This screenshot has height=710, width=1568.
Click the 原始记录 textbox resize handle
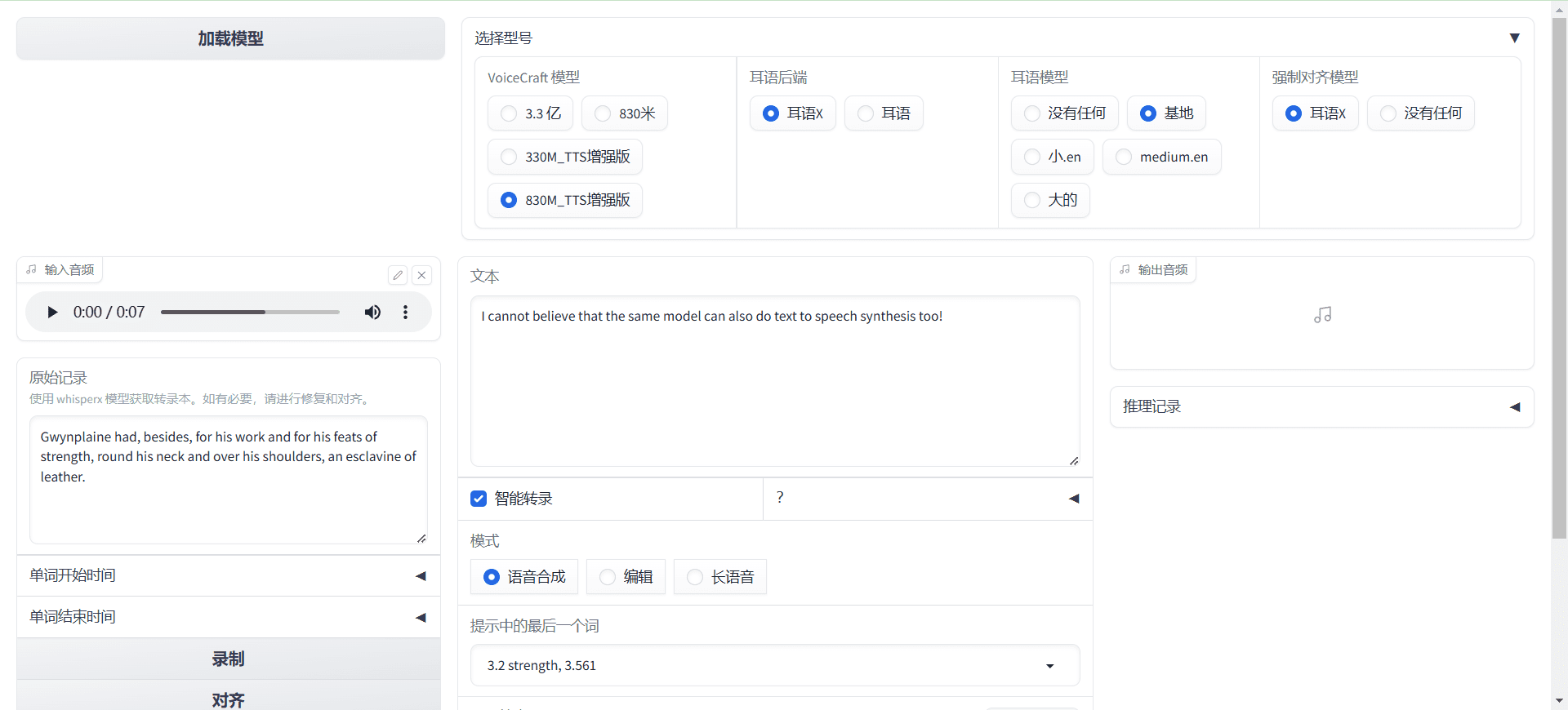[x=421, y=538]
